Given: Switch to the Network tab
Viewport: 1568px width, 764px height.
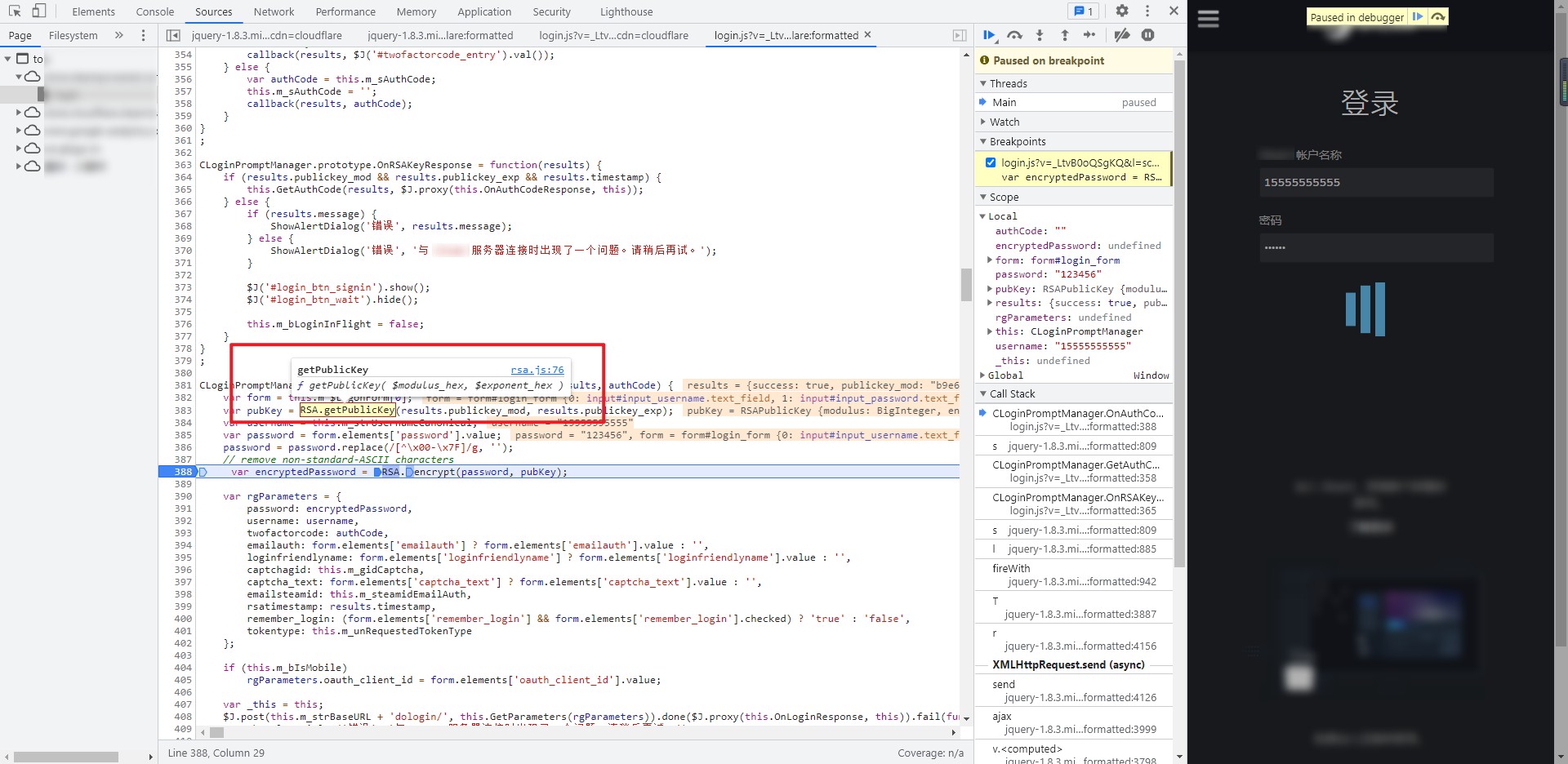Looking at the screenshot, I should point(274,11).
